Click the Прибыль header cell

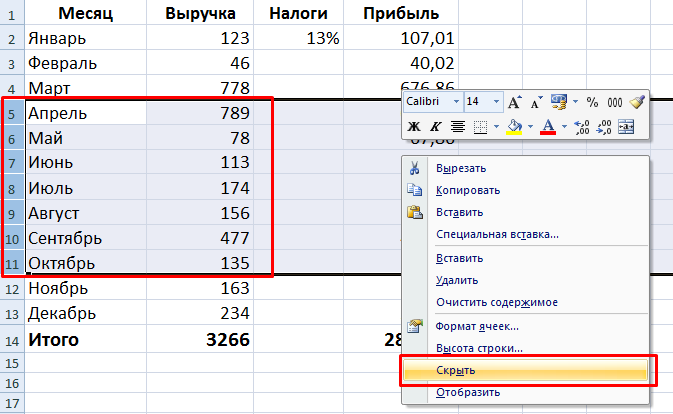point(401,14)
